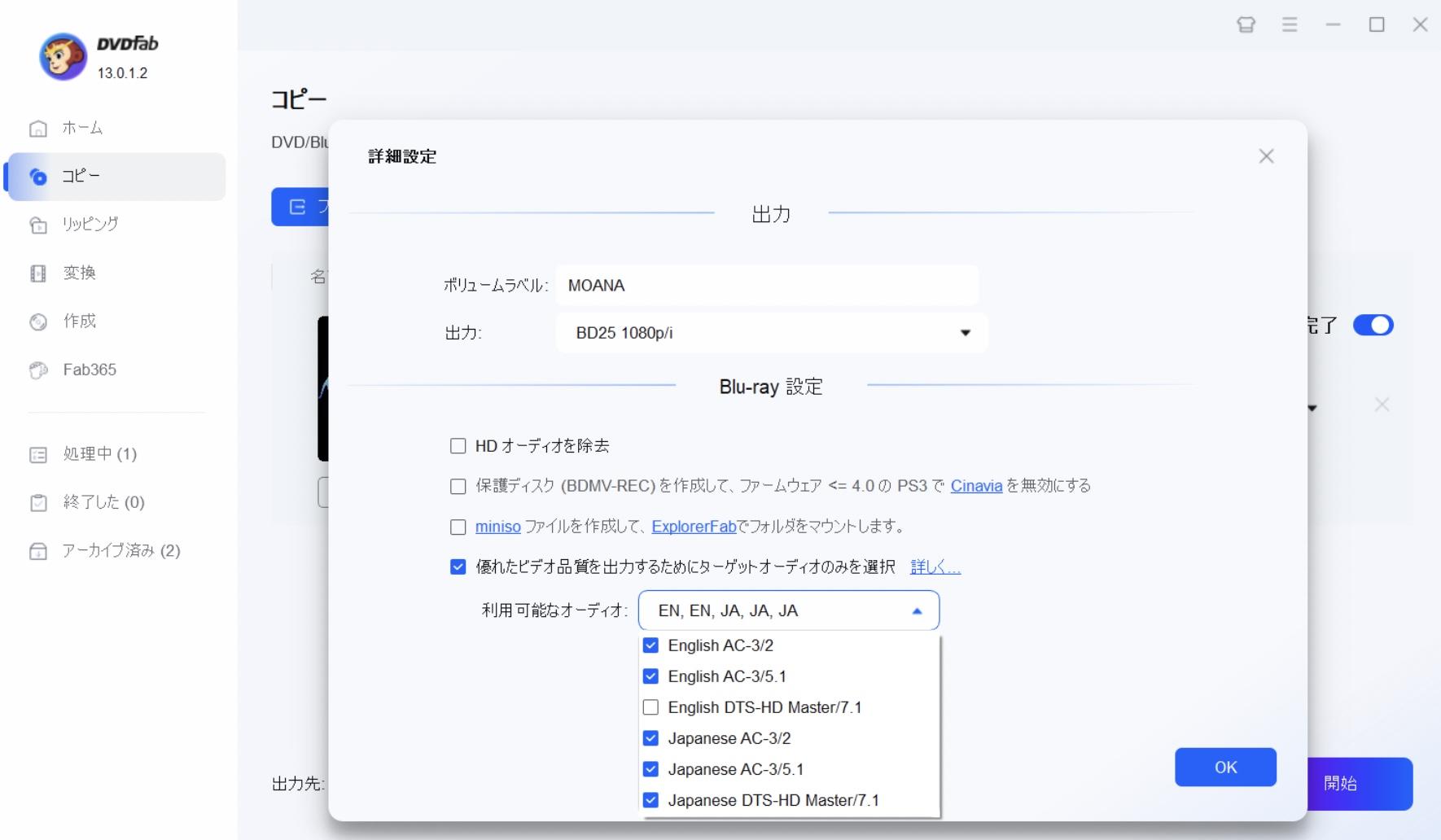Uncheck English AC-3/2 audio track
Image resolution: width=1441 pixels, height=840 pixels.
(650, 645)
